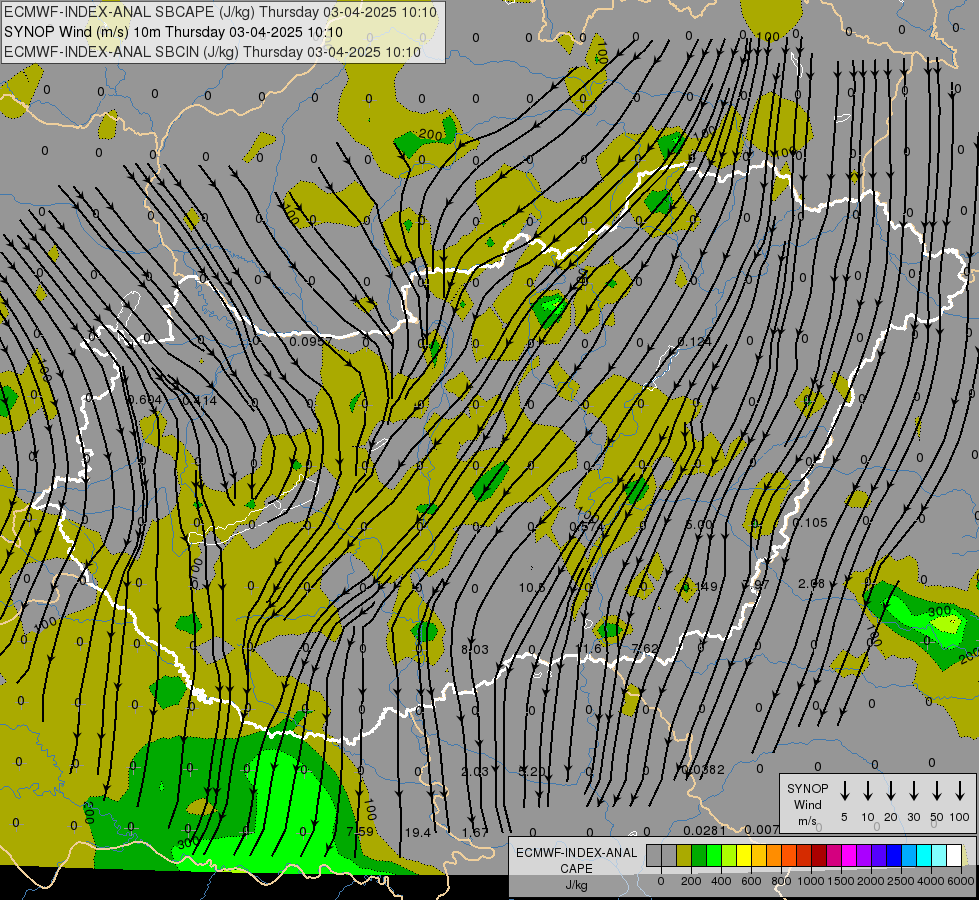This screenshot has width=979, height=900.
Task: Click the 50 m/s wind arrow in legend
Action: pyautogui.click(x=937, y=791)
